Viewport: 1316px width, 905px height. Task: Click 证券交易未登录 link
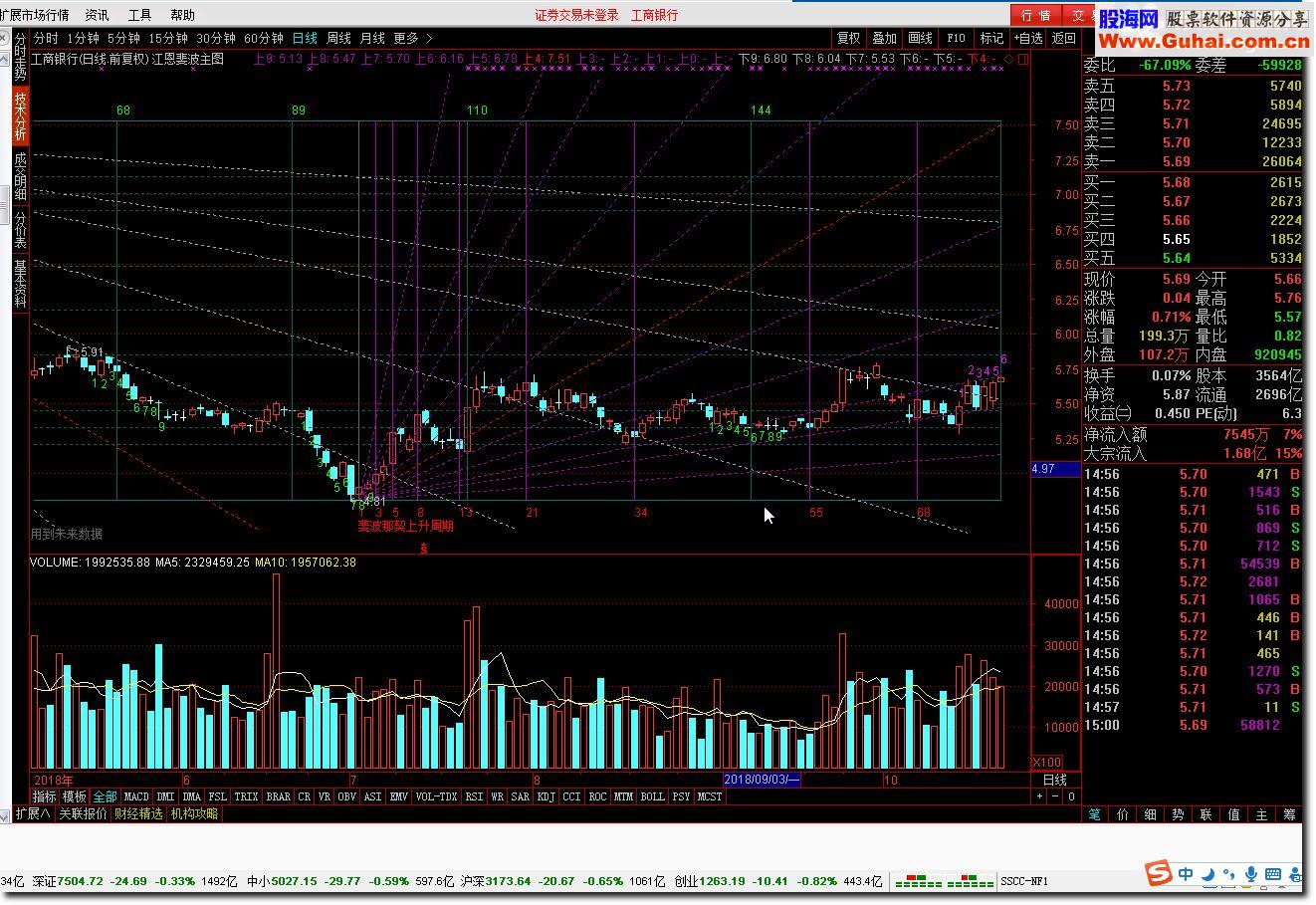pyautogui.click(x=576, y=15)
